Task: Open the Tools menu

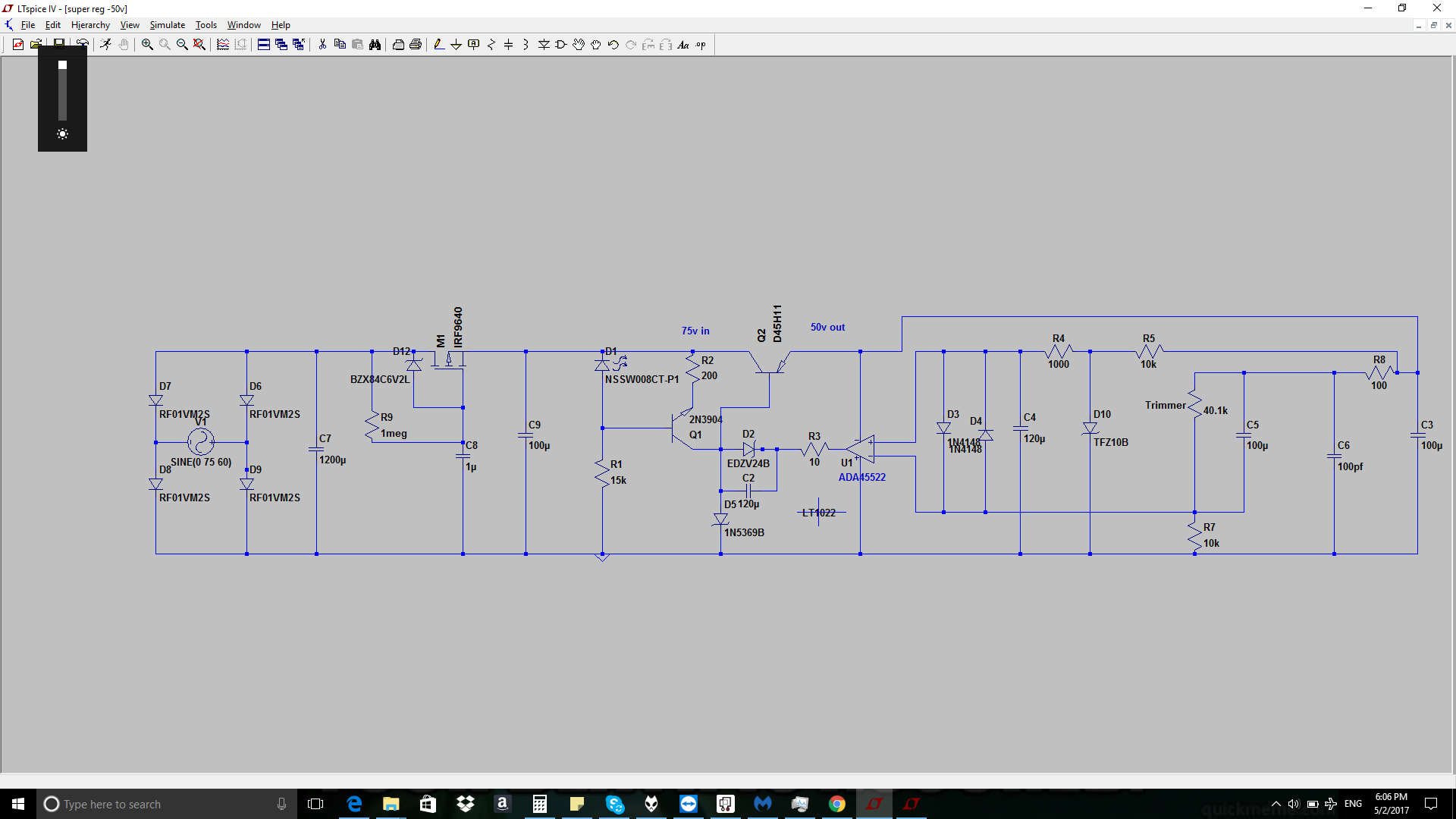Action: (x=206, y=25)
